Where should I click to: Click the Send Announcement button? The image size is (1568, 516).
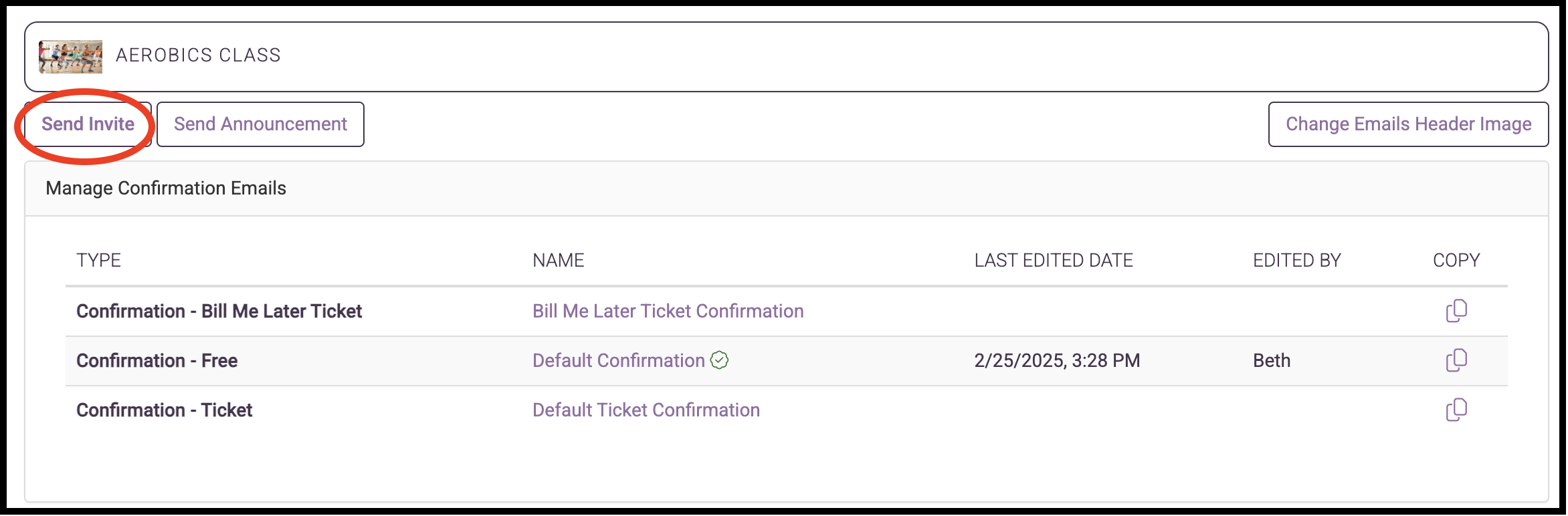[x=260, y=124]
